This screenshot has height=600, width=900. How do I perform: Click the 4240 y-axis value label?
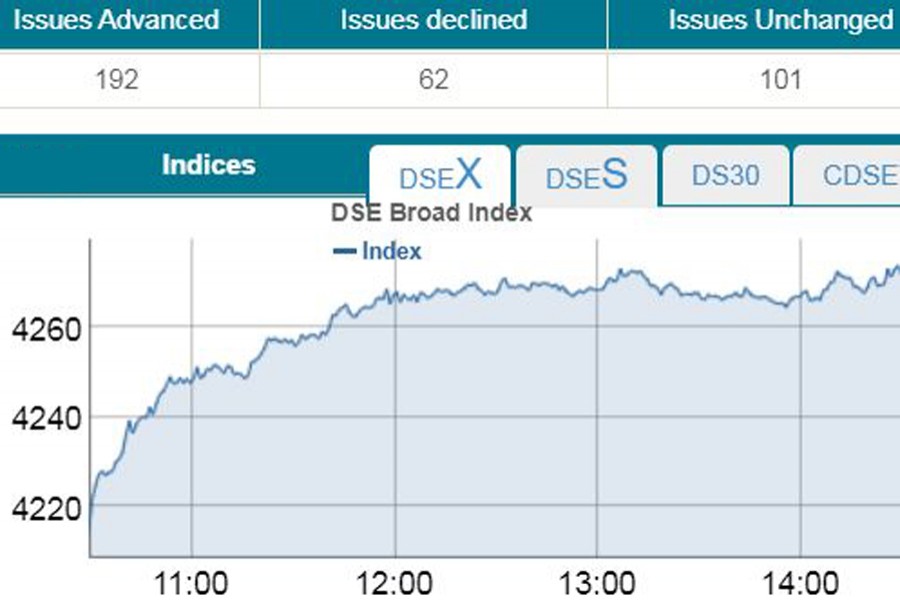point(40,418)
